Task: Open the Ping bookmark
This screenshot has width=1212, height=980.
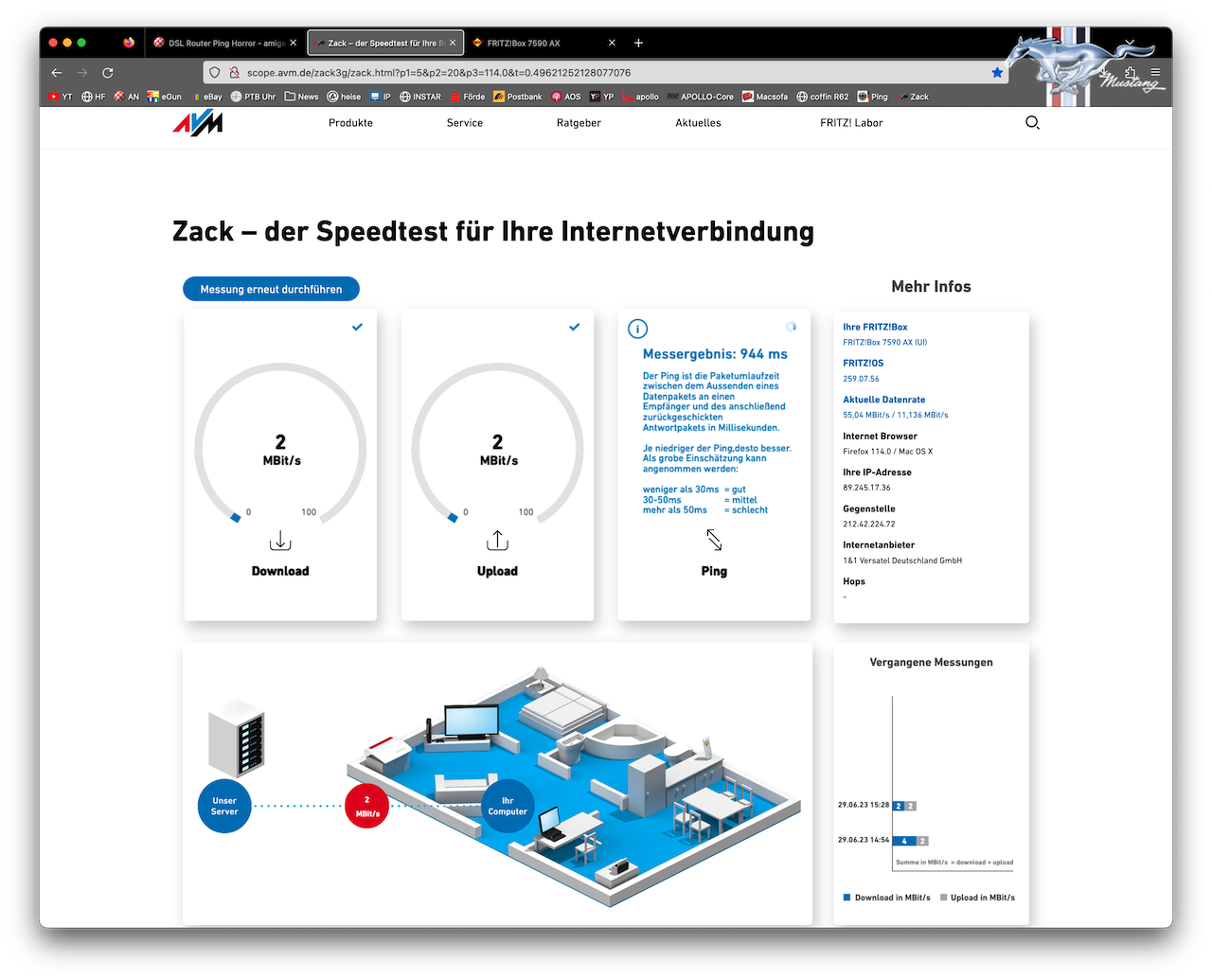Action: click(873, 97)
